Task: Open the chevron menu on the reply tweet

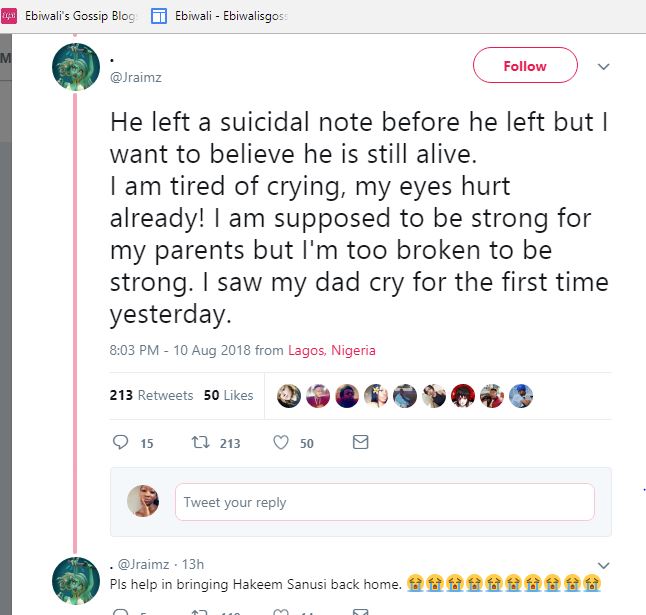Action: point(603,565)
